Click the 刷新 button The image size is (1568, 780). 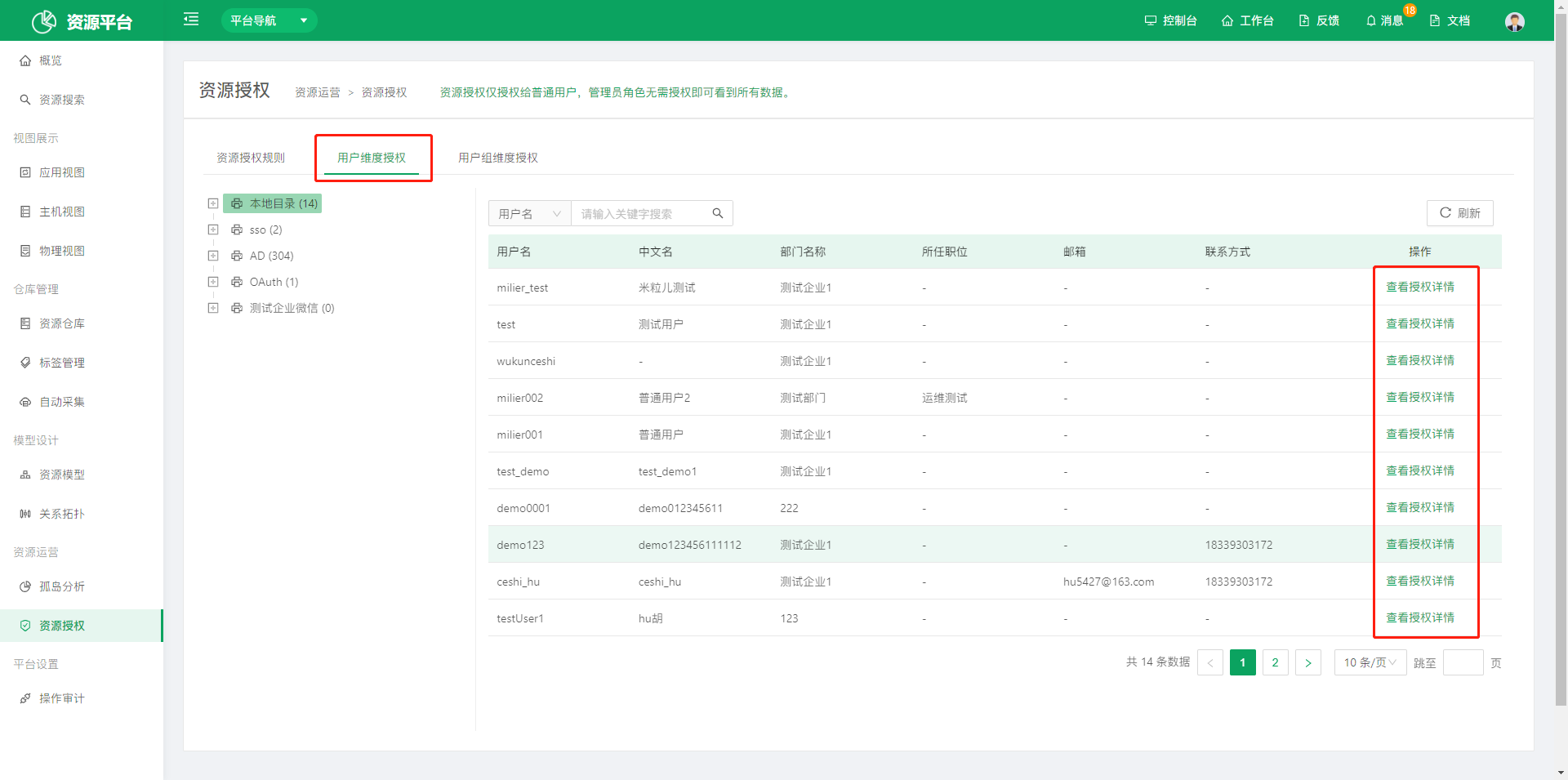[1460, 213]
